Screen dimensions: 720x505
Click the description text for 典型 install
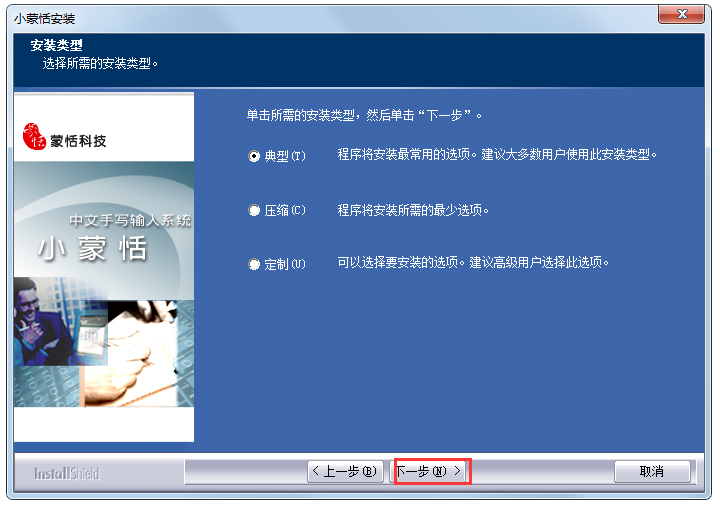click(497, 155)
